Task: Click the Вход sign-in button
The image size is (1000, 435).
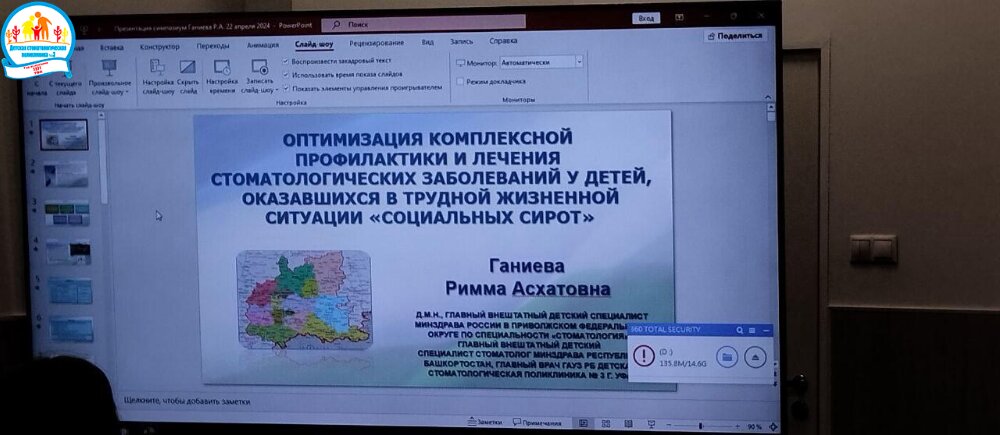Action: click(x=646, y=18)
